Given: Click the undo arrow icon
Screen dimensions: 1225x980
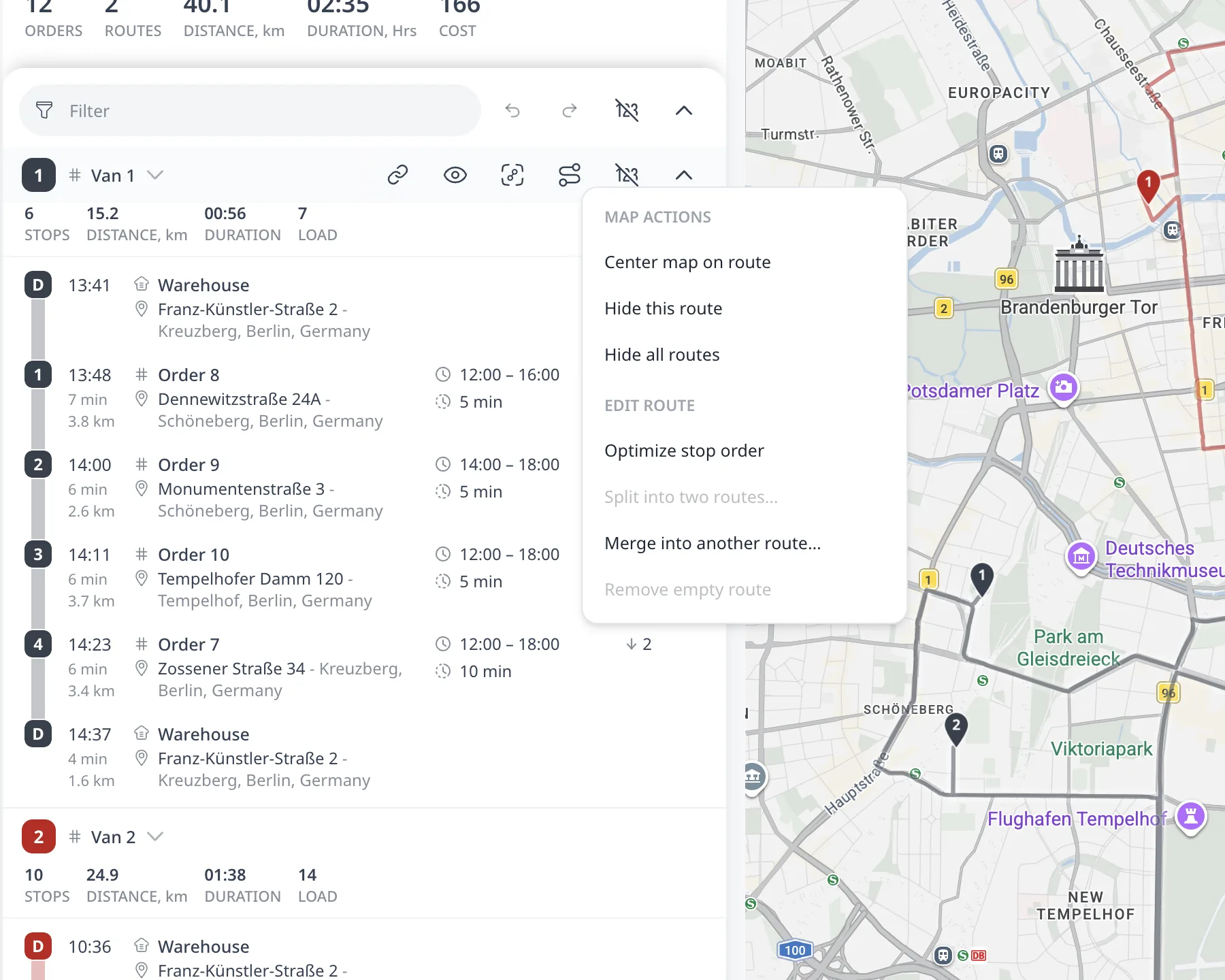Looking at the screenshot, I should [512, 110].
